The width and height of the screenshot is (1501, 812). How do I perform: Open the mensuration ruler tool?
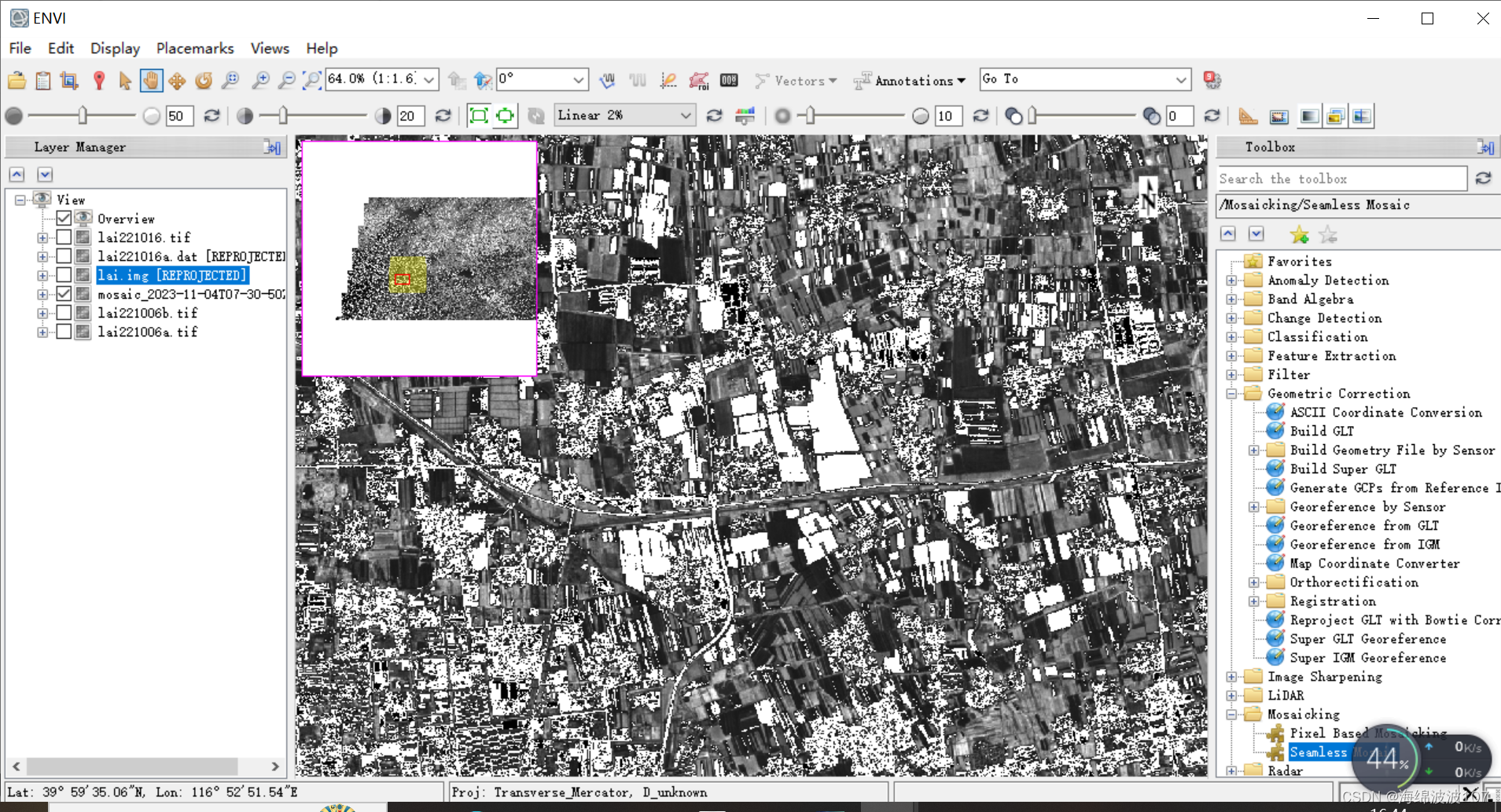(1248, 116)
